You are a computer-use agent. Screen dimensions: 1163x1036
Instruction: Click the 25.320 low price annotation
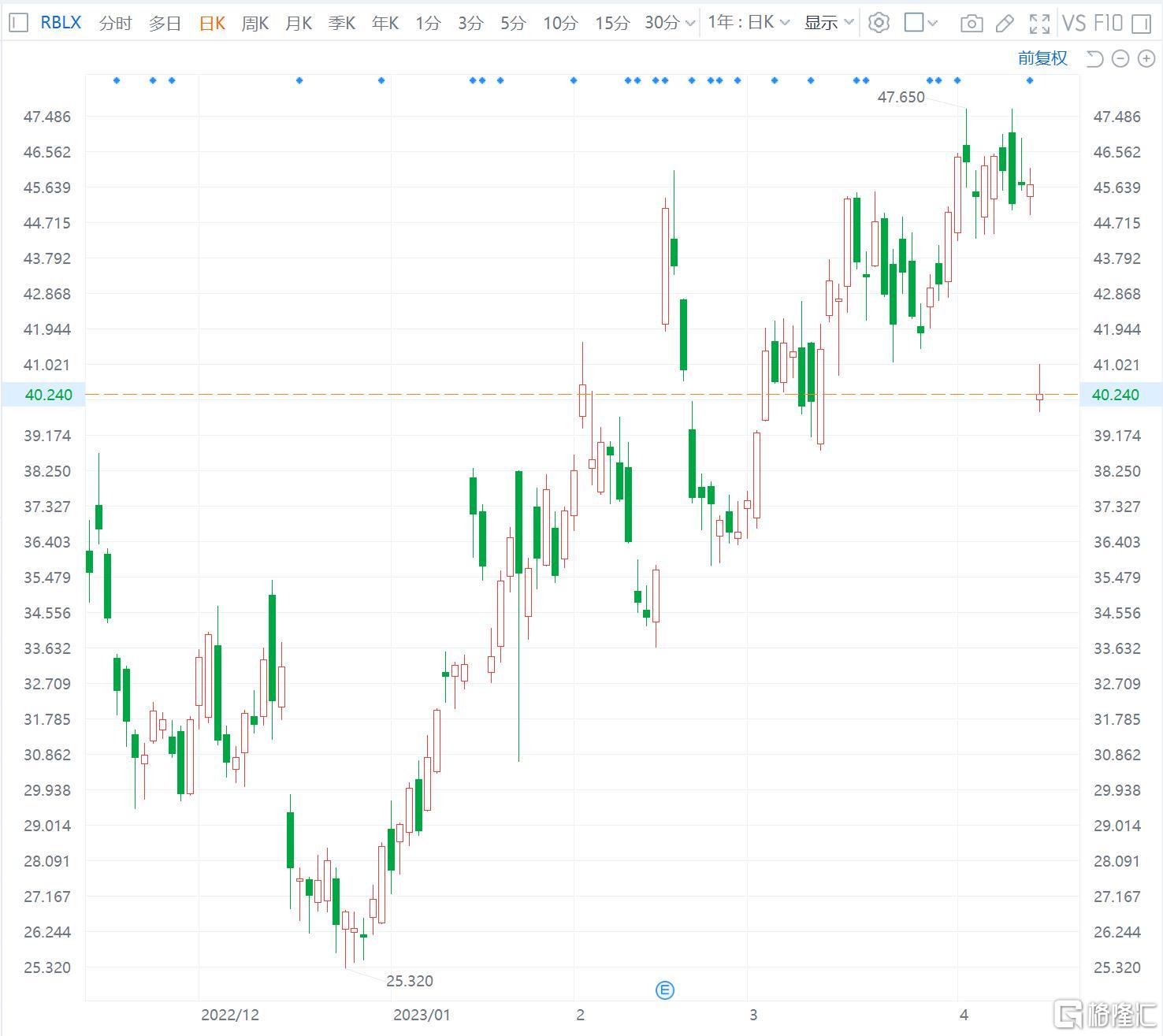pos(409,981)
